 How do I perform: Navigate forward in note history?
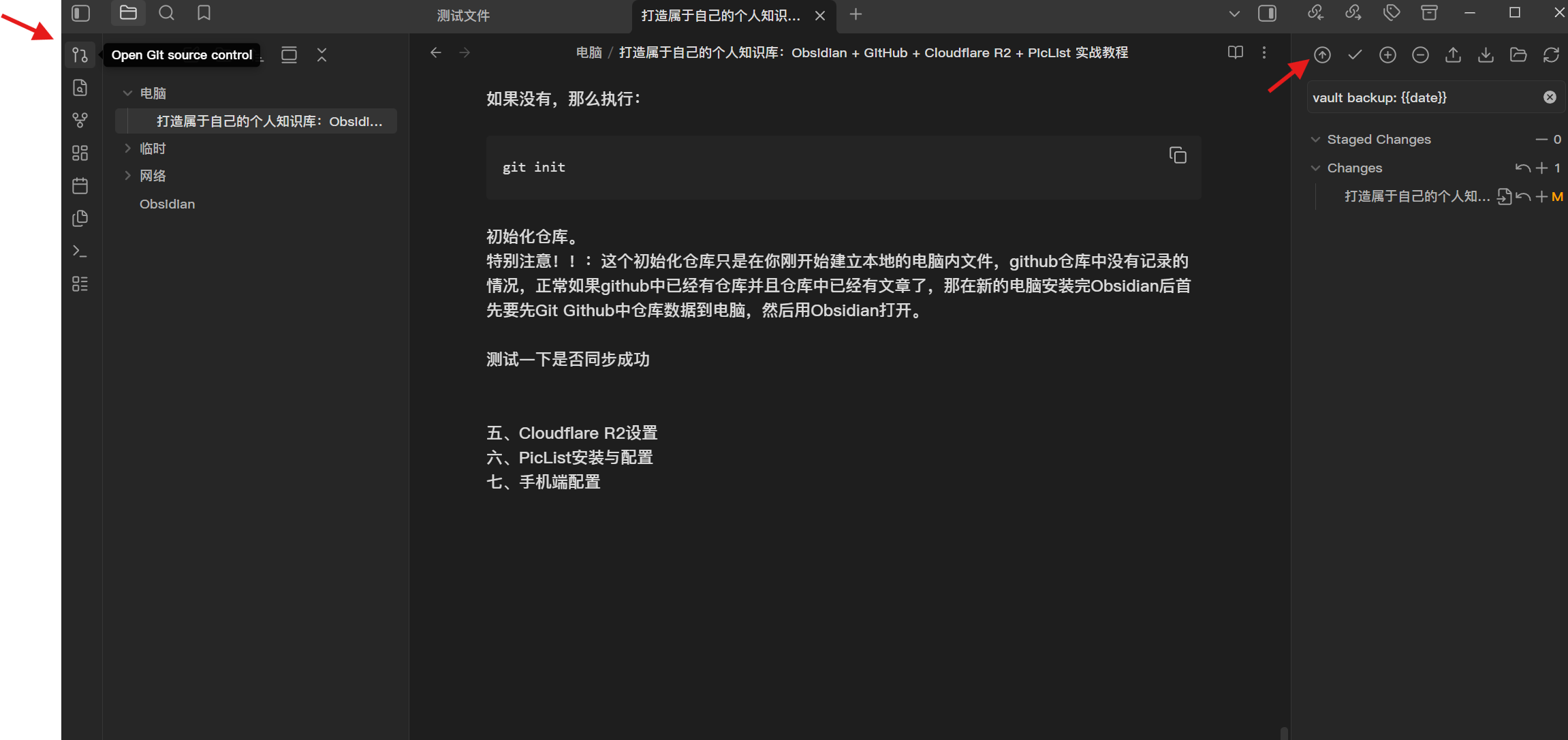click(x=465, y=52)
